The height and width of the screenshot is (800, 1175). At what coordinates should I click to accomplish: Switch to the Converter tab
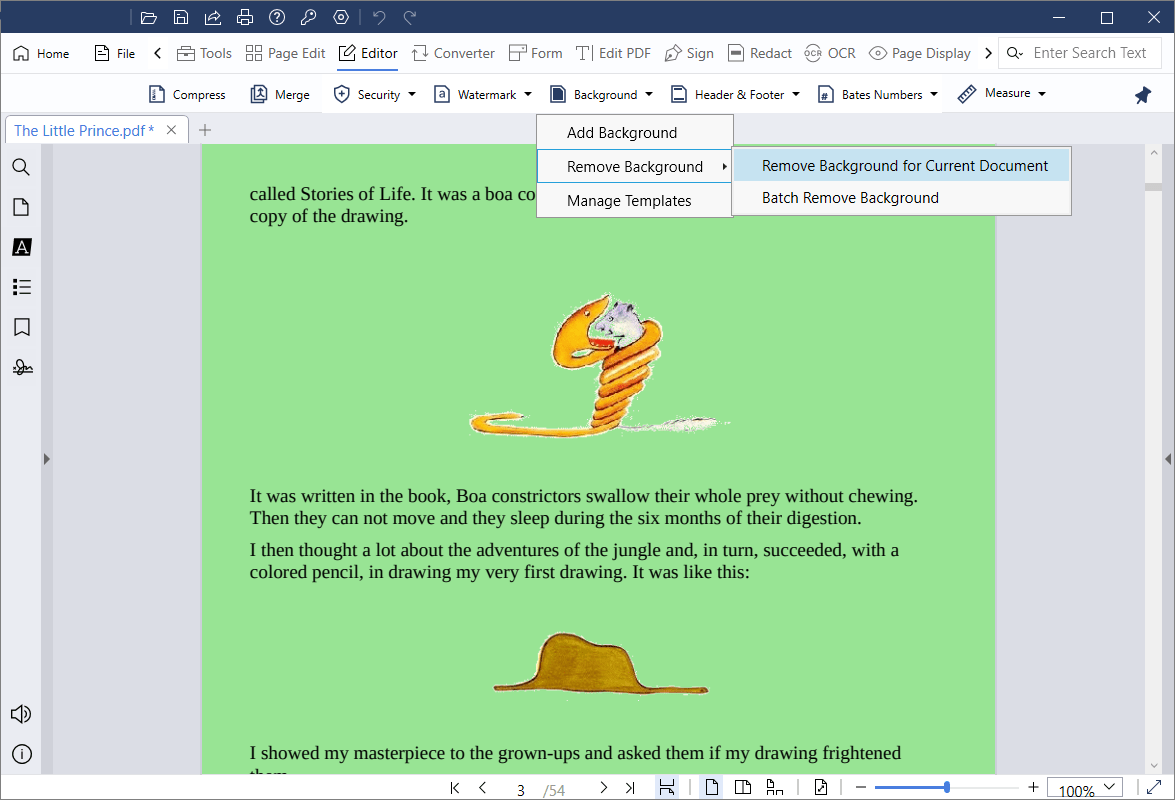(x=453, y=53)
